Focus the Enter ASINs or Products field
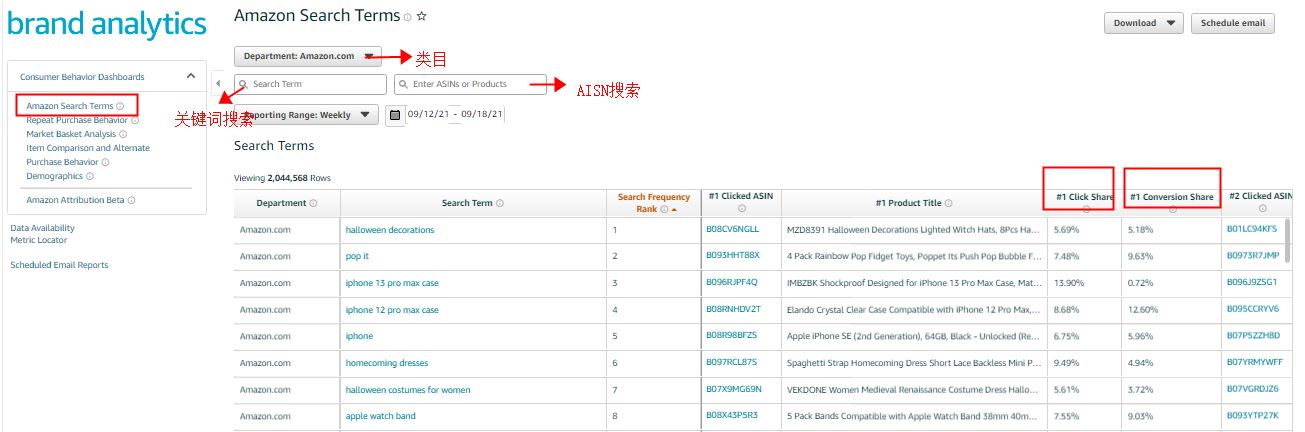The image size is (1305, 432). coord(470,84)
